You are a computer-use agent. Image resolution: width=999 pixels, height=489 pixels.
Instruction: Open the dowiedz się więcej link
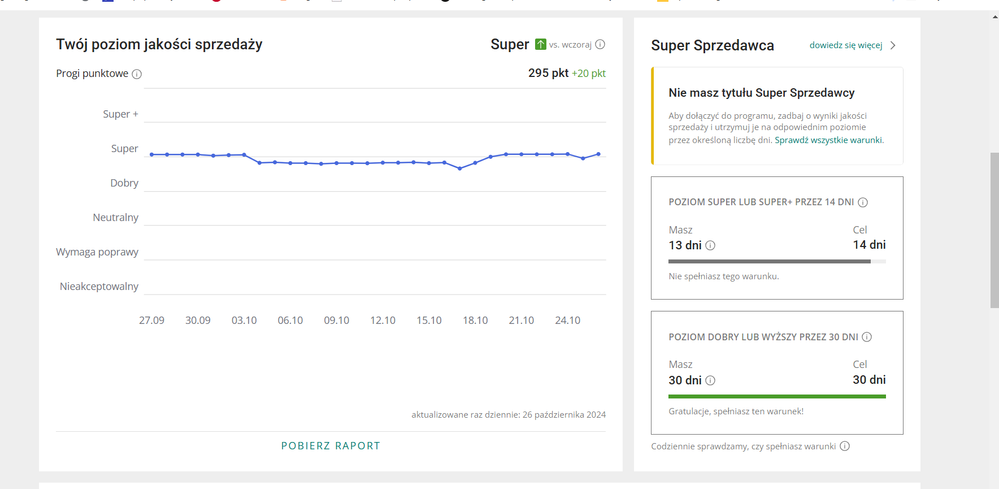[x=845, y=45]
